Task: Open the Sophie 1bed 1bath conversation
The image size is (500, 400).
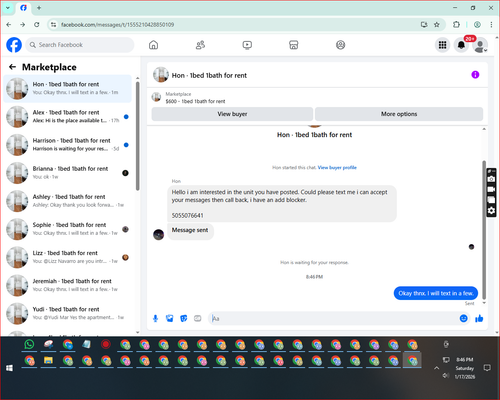Action: pos(68,229)
